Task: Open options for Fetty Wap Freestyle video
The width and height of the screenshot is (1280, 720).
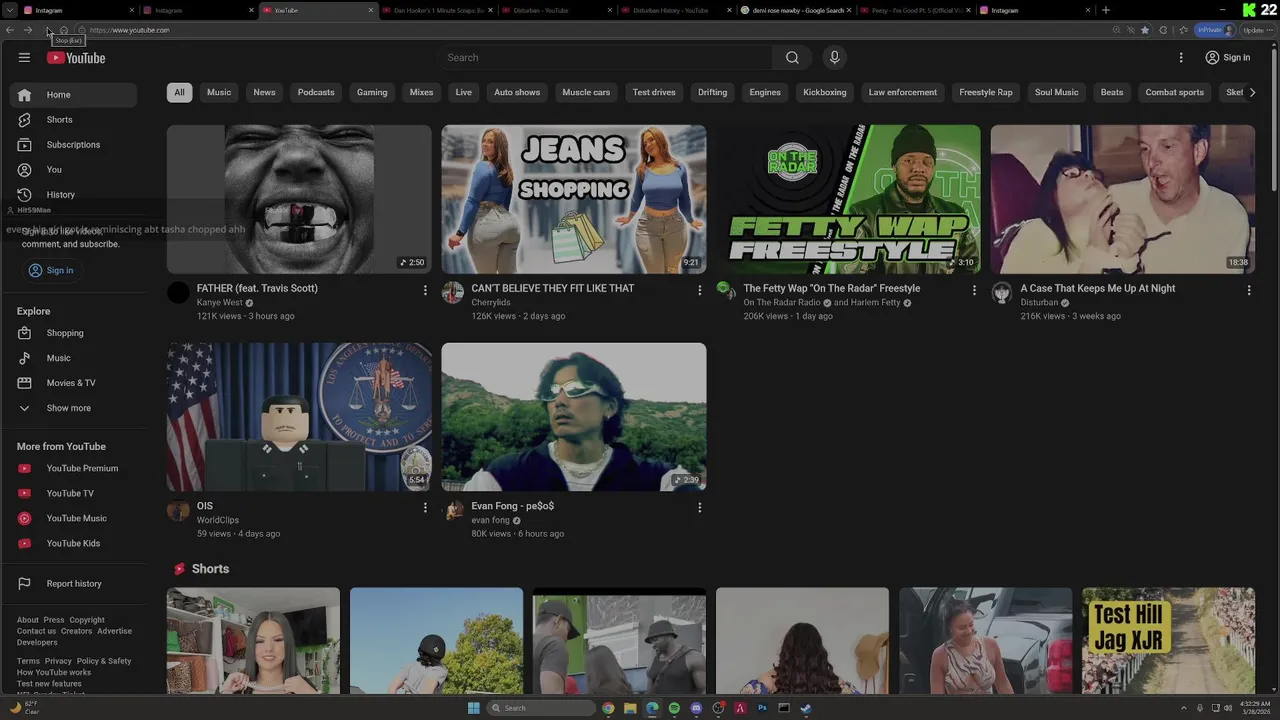Action: [974, 290]
